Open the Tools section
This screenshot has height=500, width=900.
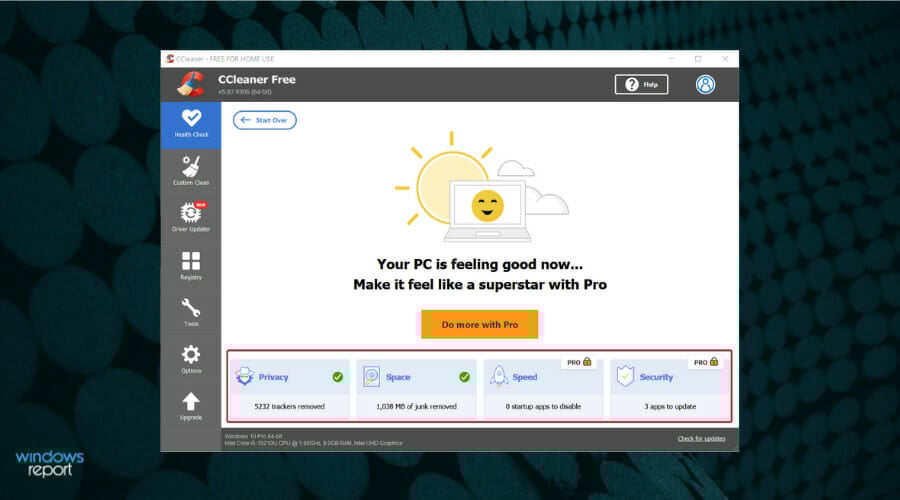[191, 312]
